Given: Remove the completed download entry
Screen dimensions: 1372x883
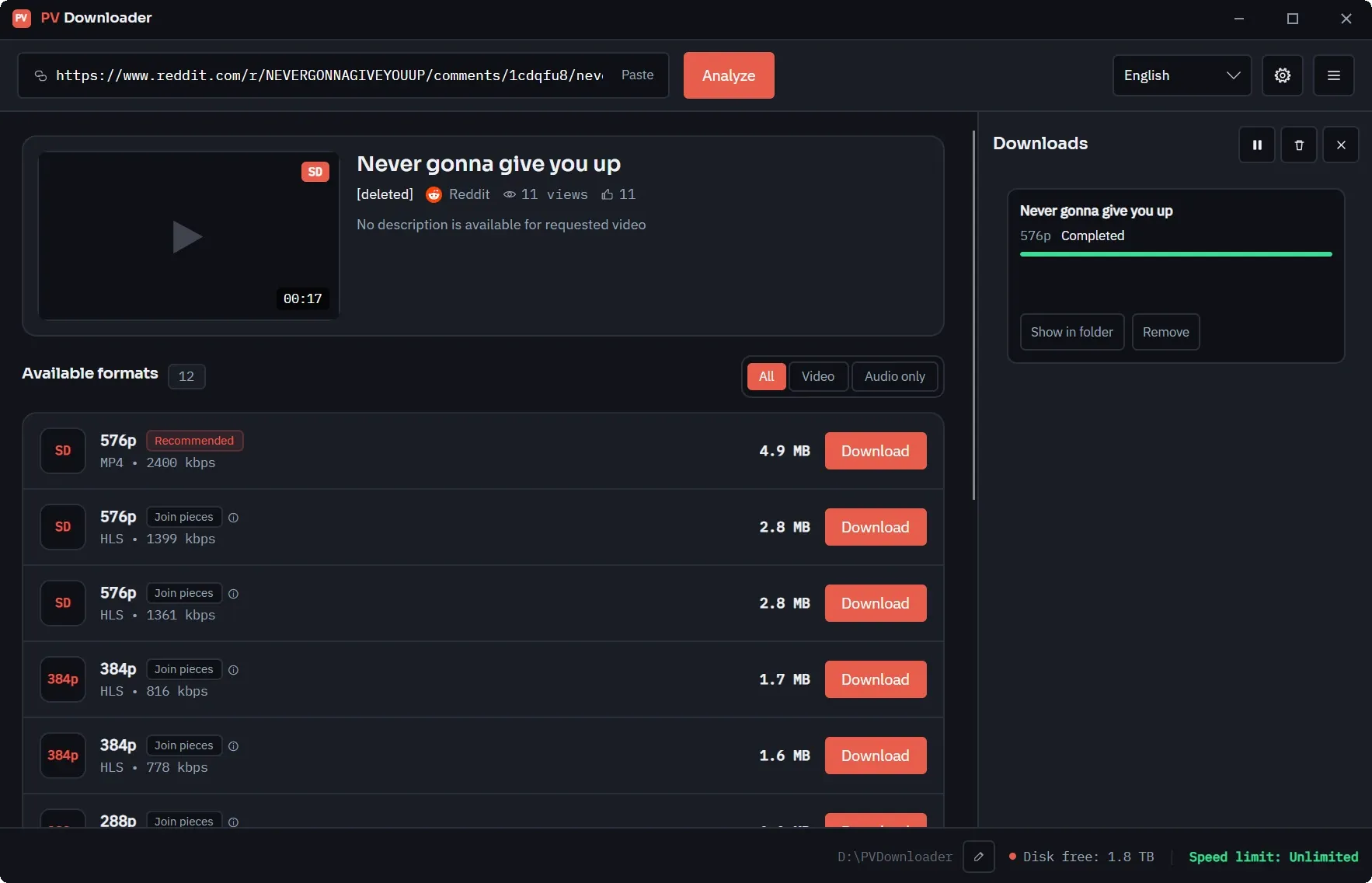Looking at the screenshot, I should tap(1166, 332).
